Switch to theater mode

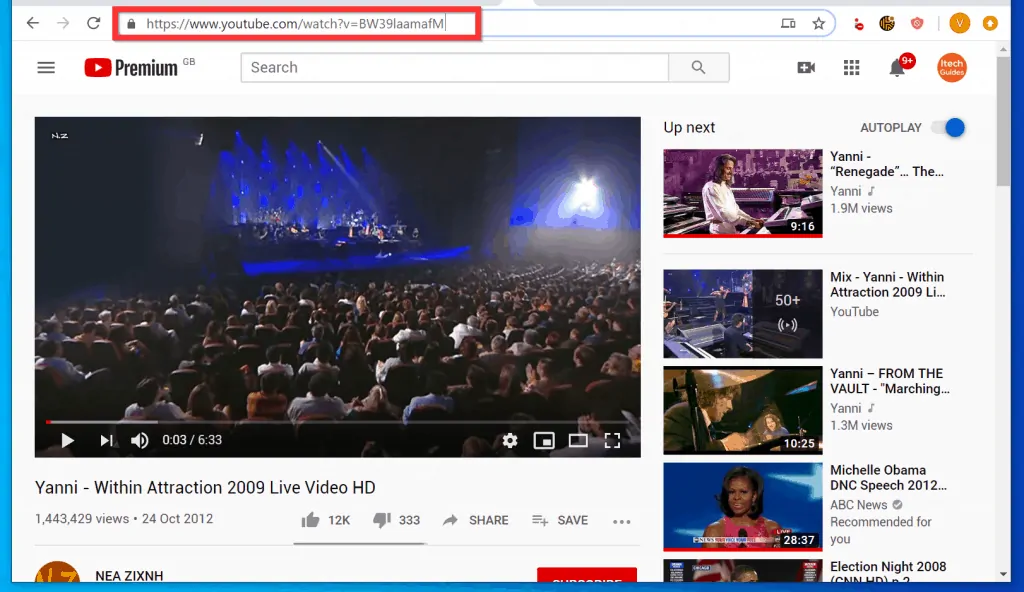578,440
